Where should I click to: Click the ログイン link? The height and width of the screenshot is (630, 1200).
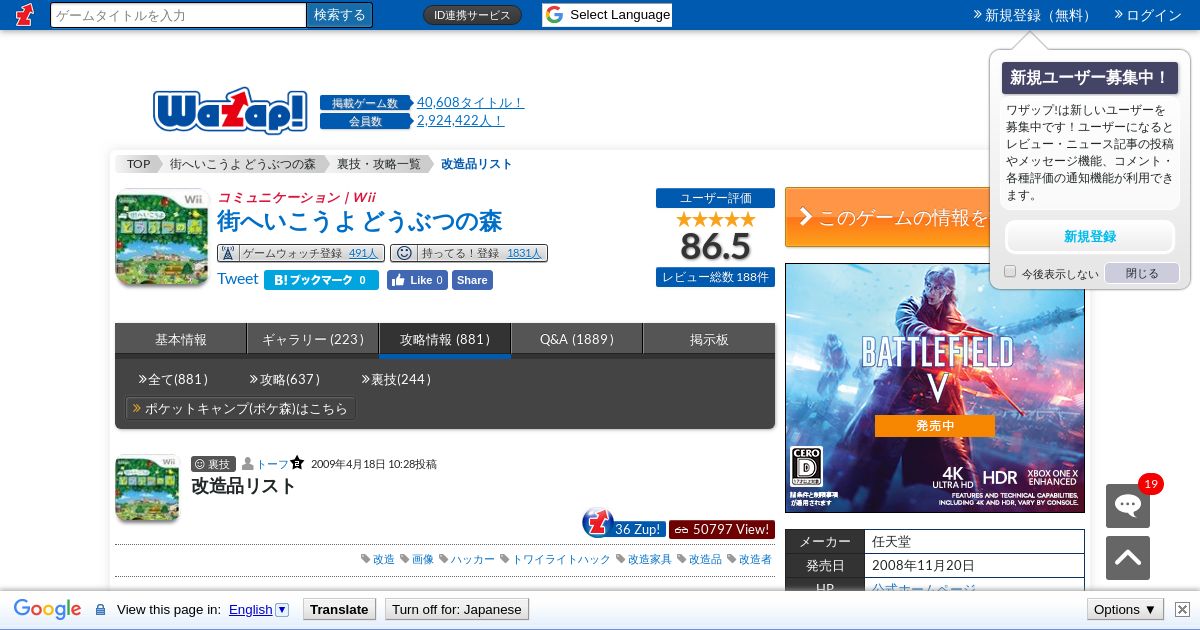(1148, 15)
